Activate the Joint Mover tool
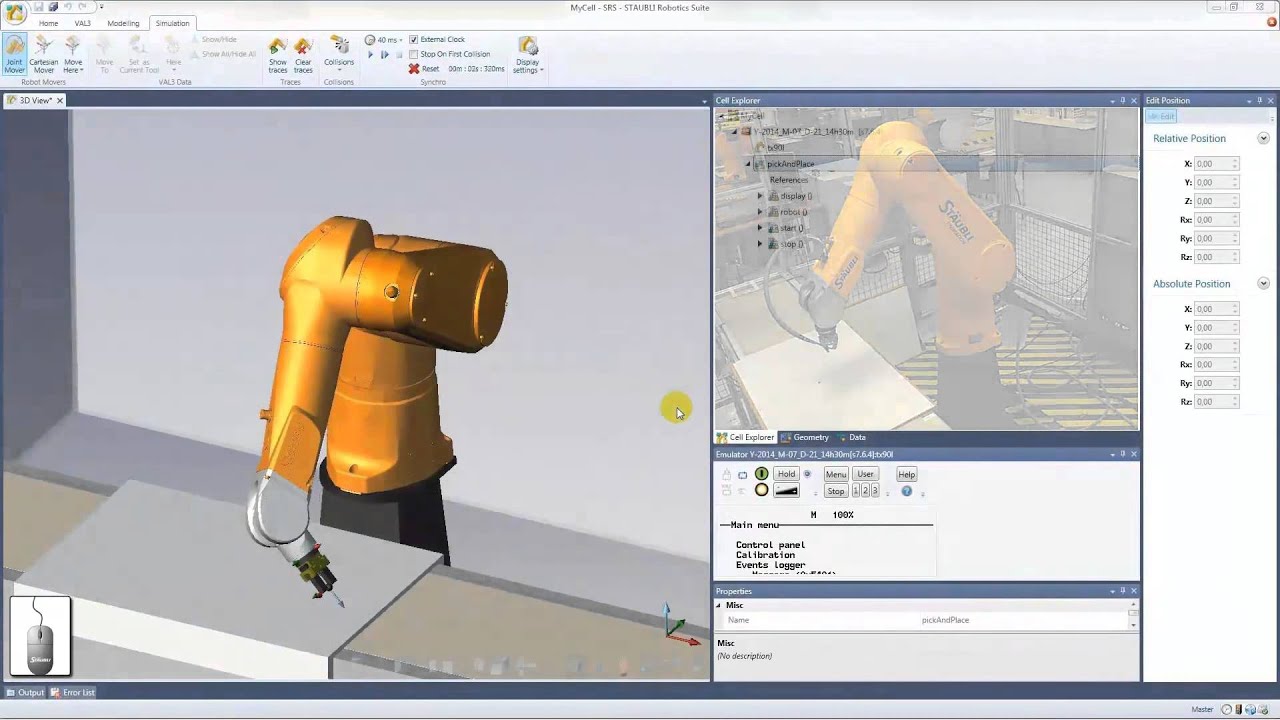The width and height of the screenshot is (1280, 720). point(14,54)
